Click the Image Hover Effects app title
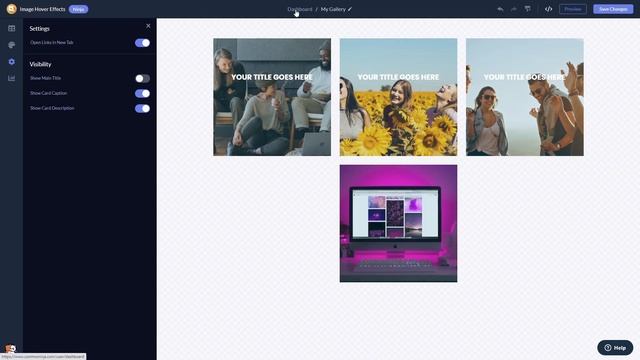Image resolution: width=640 pixels, height=360 pixels. coord(42,9)
